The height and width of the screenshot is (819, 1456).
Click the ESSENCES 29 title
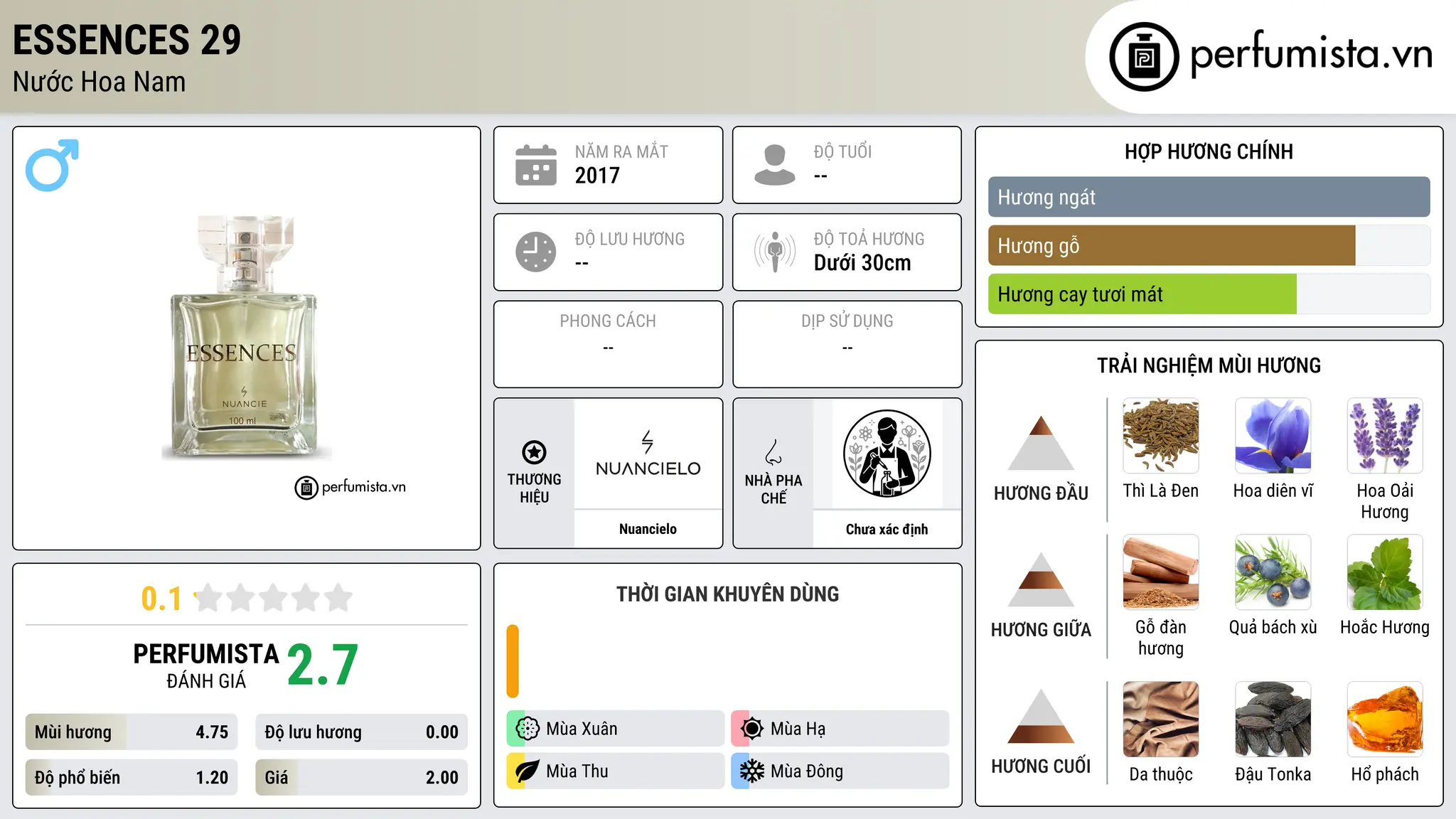tap(127, 40)
